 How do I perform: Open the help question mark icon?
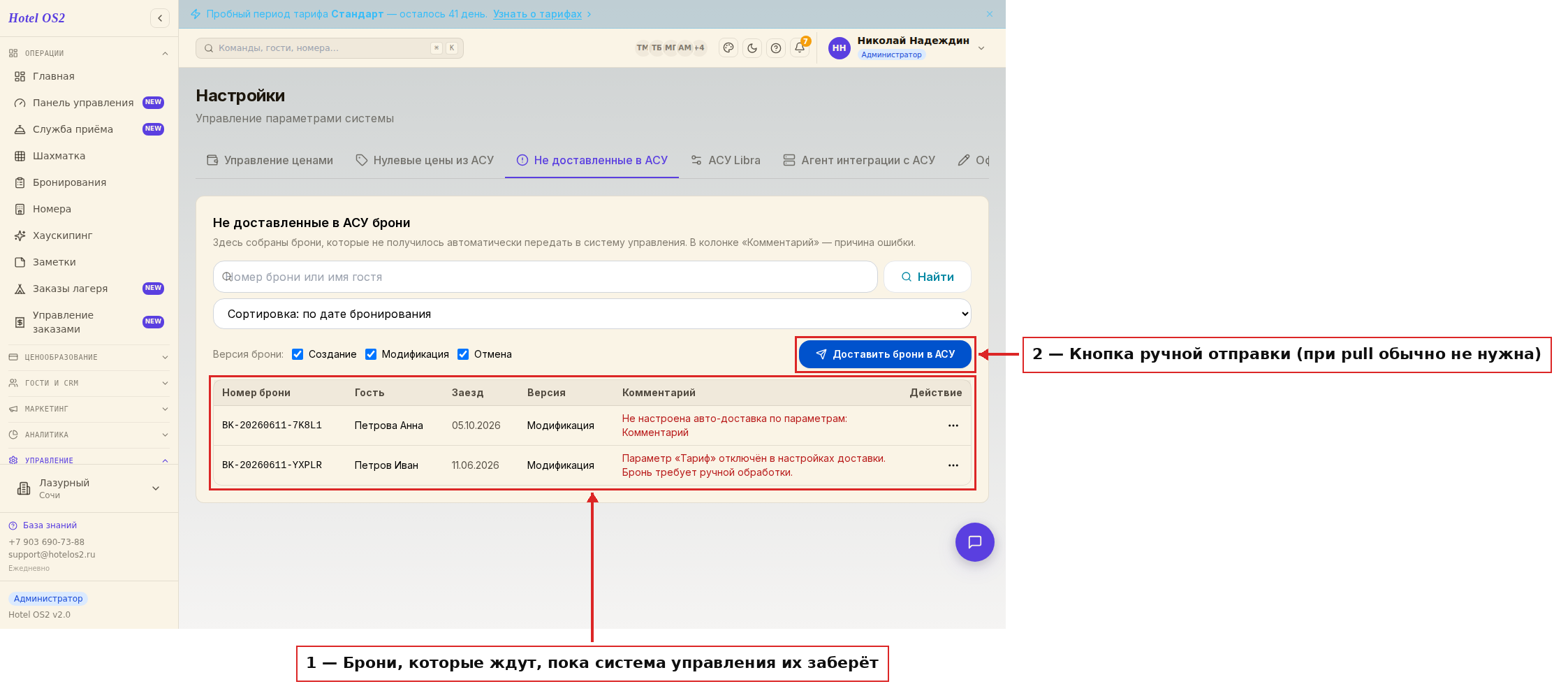776,48
